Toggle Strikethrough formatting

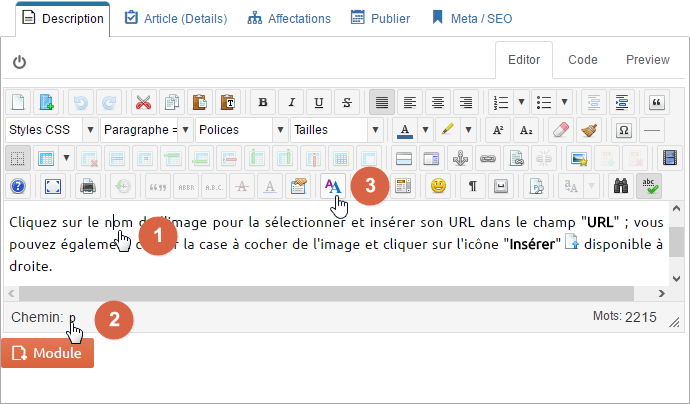click(x=347, y=102)
